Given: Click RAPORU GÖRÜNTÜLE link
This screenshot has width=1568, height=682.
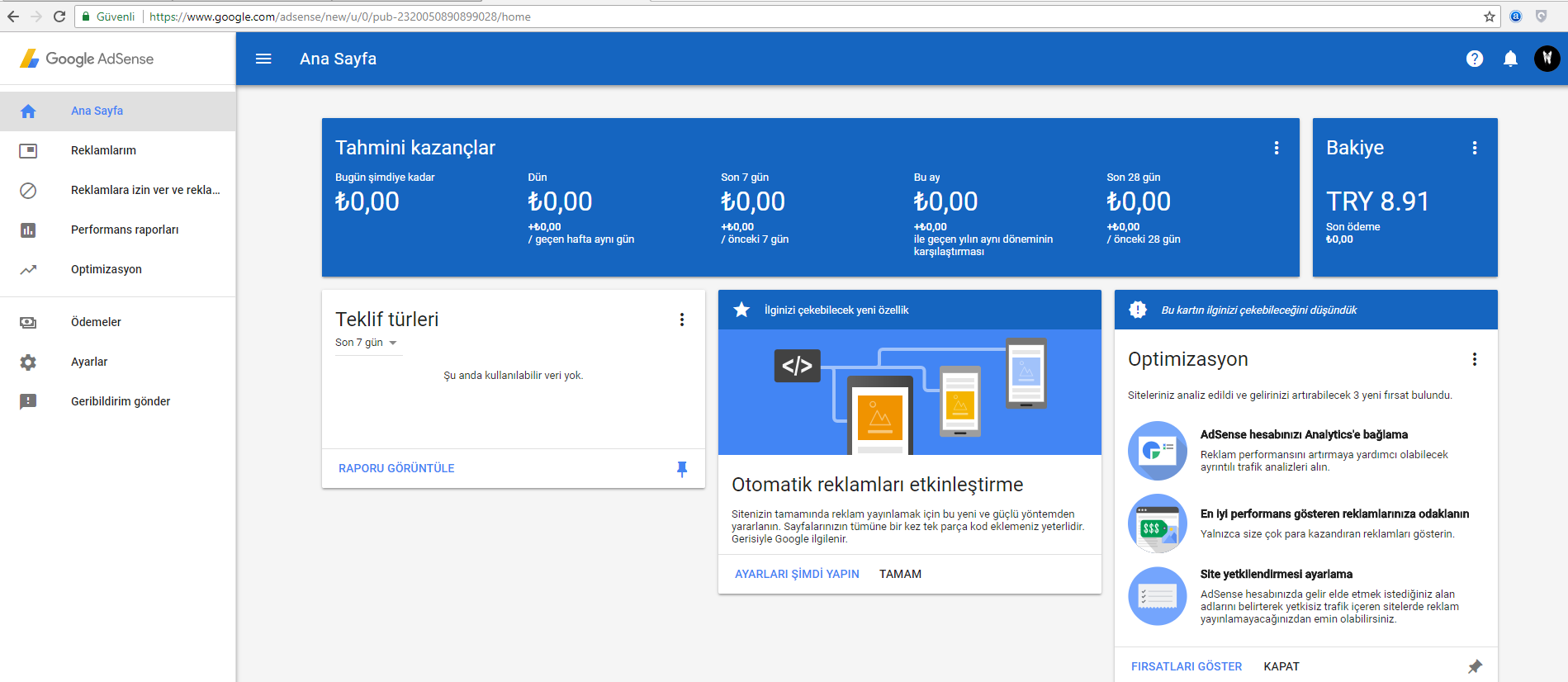Looking at the screenshot, I should point(396,468).
